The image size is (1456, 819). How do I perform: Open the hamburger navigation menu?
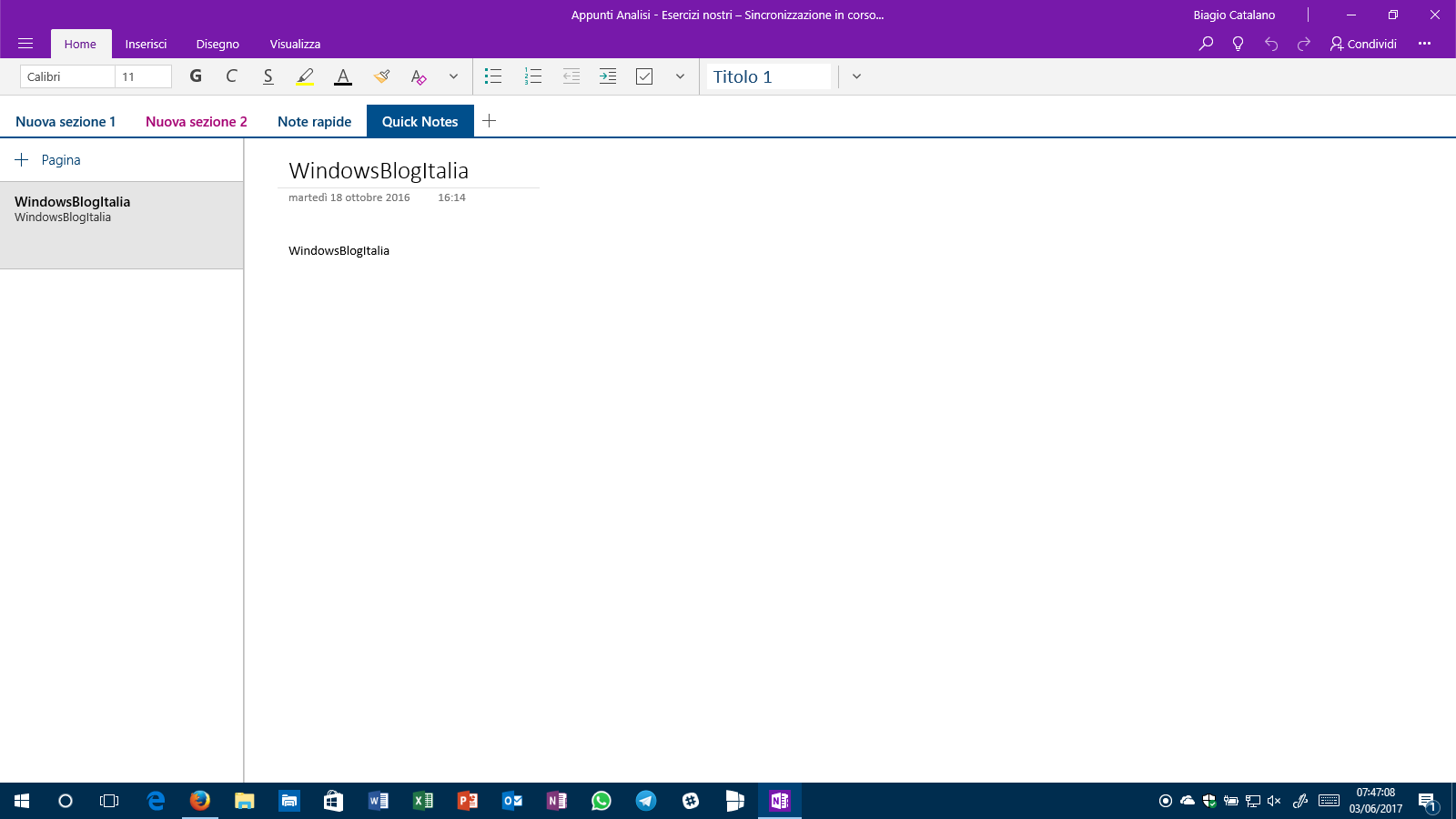(x=25, y=44)
